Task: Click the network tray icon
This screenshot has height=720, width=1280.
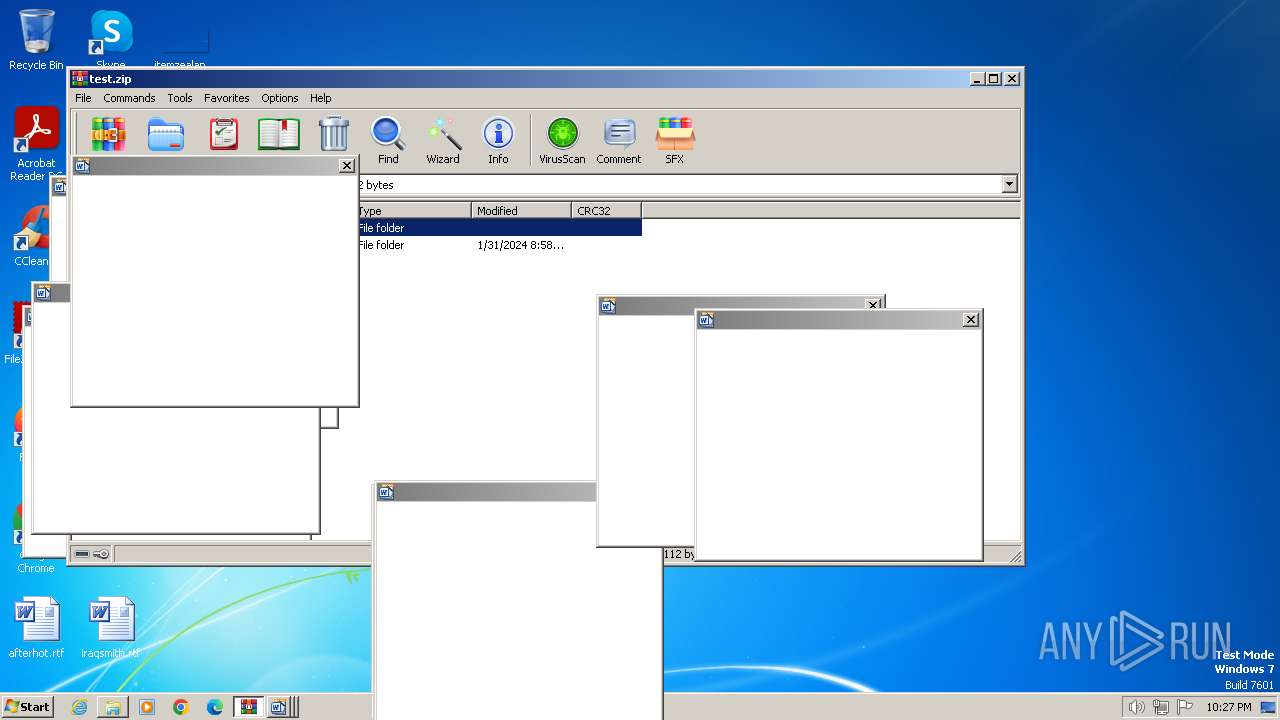Action: click(x=1161, y=707)
